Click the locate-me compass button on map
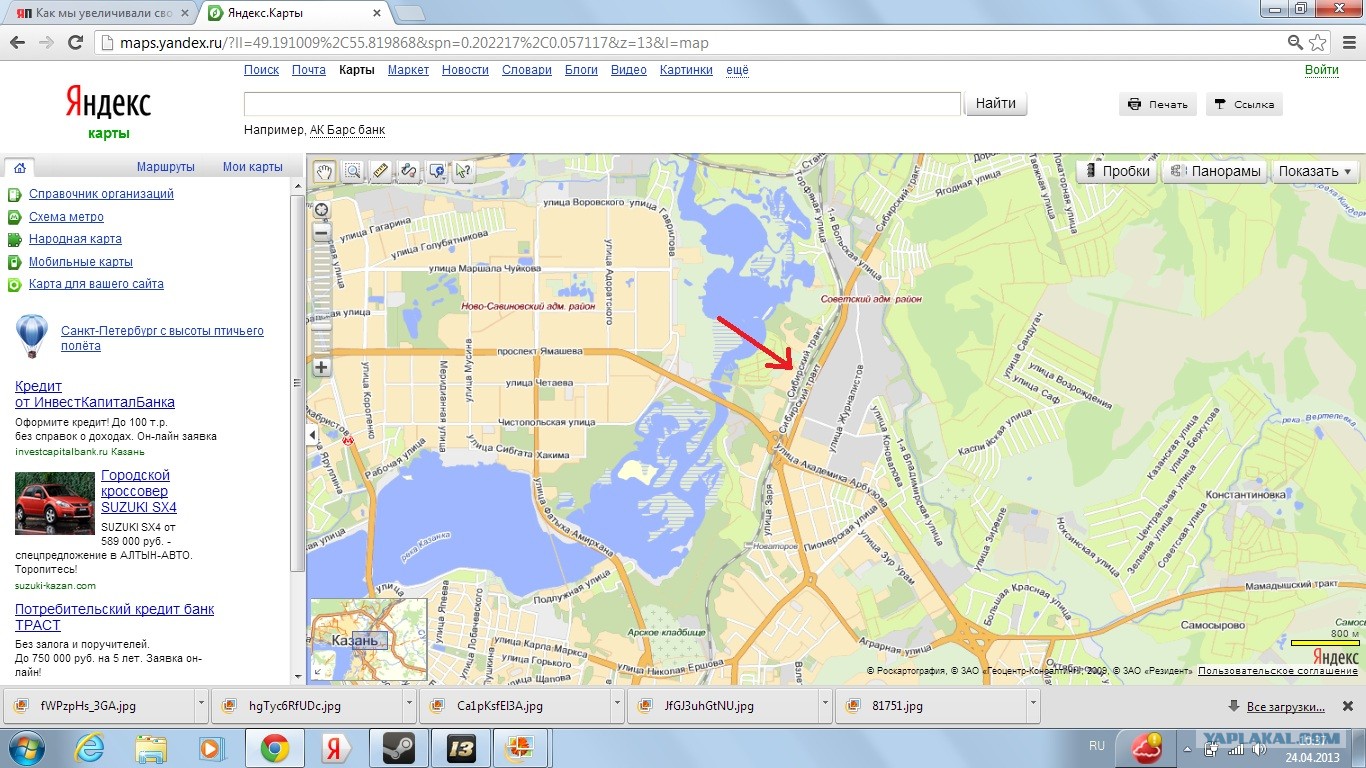The width and height of the screenshot is (1366, 768). (x=321, y=209)
